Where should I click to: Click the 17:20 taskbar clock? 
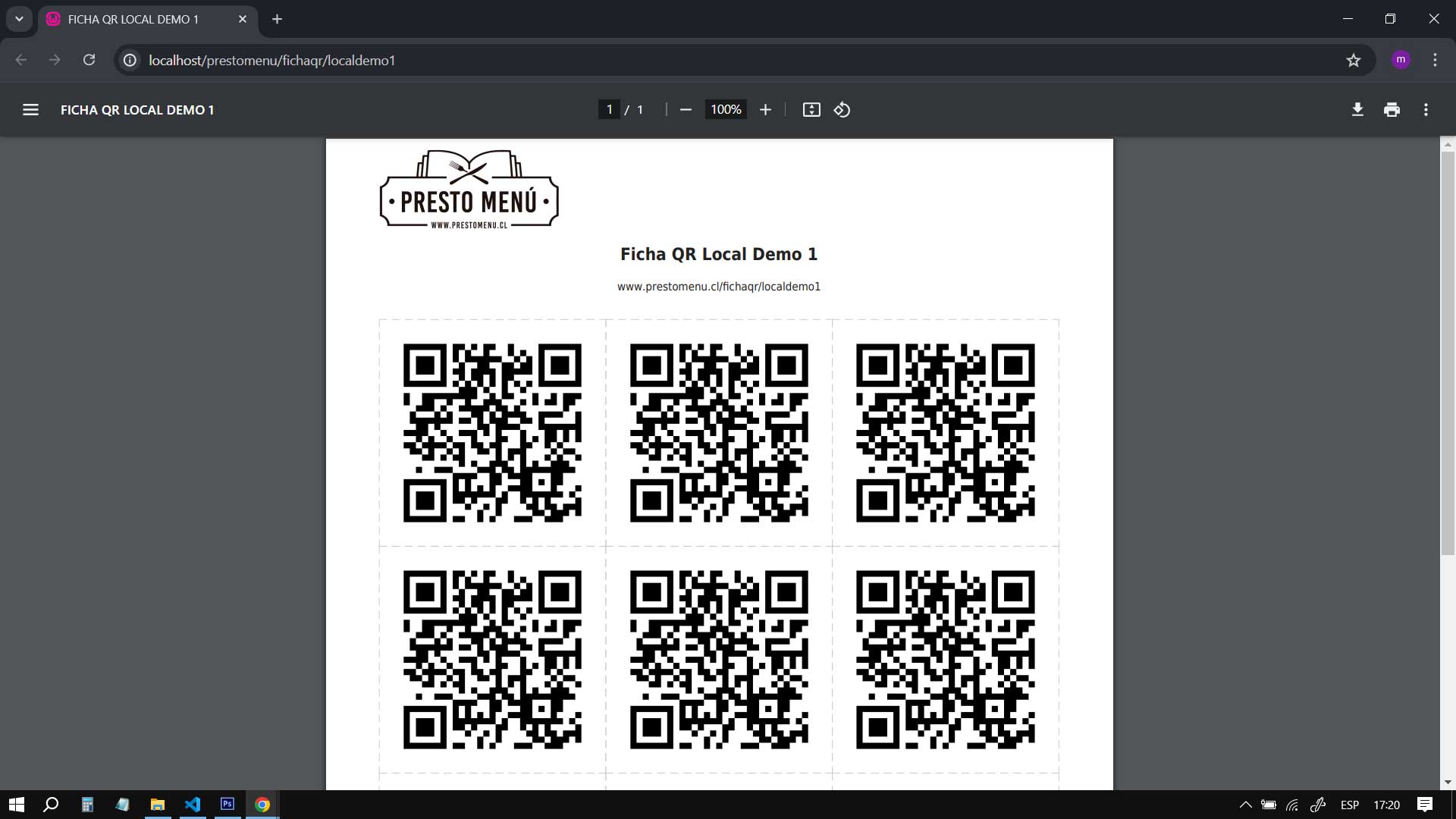point(1386,805)
